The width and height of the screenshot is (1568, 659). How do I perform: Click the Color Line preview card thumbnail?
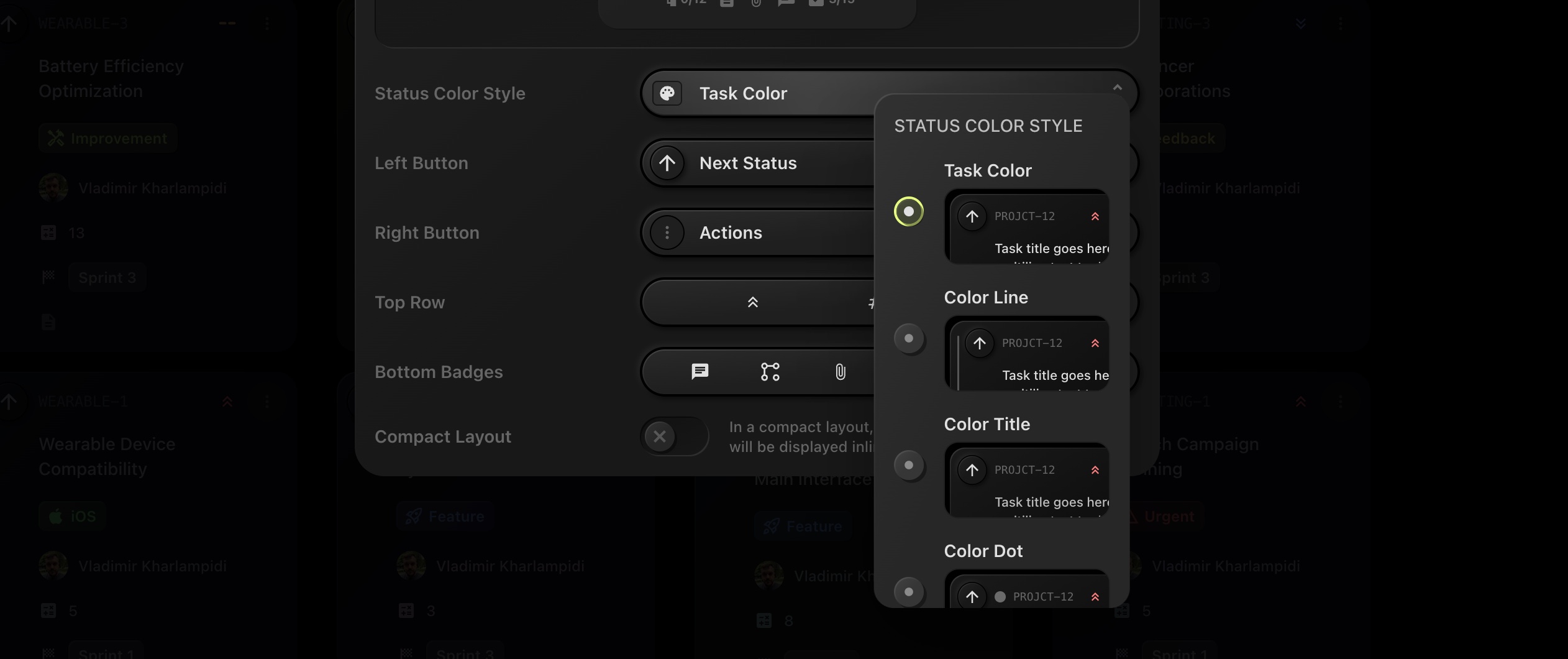click(1027, 353)
